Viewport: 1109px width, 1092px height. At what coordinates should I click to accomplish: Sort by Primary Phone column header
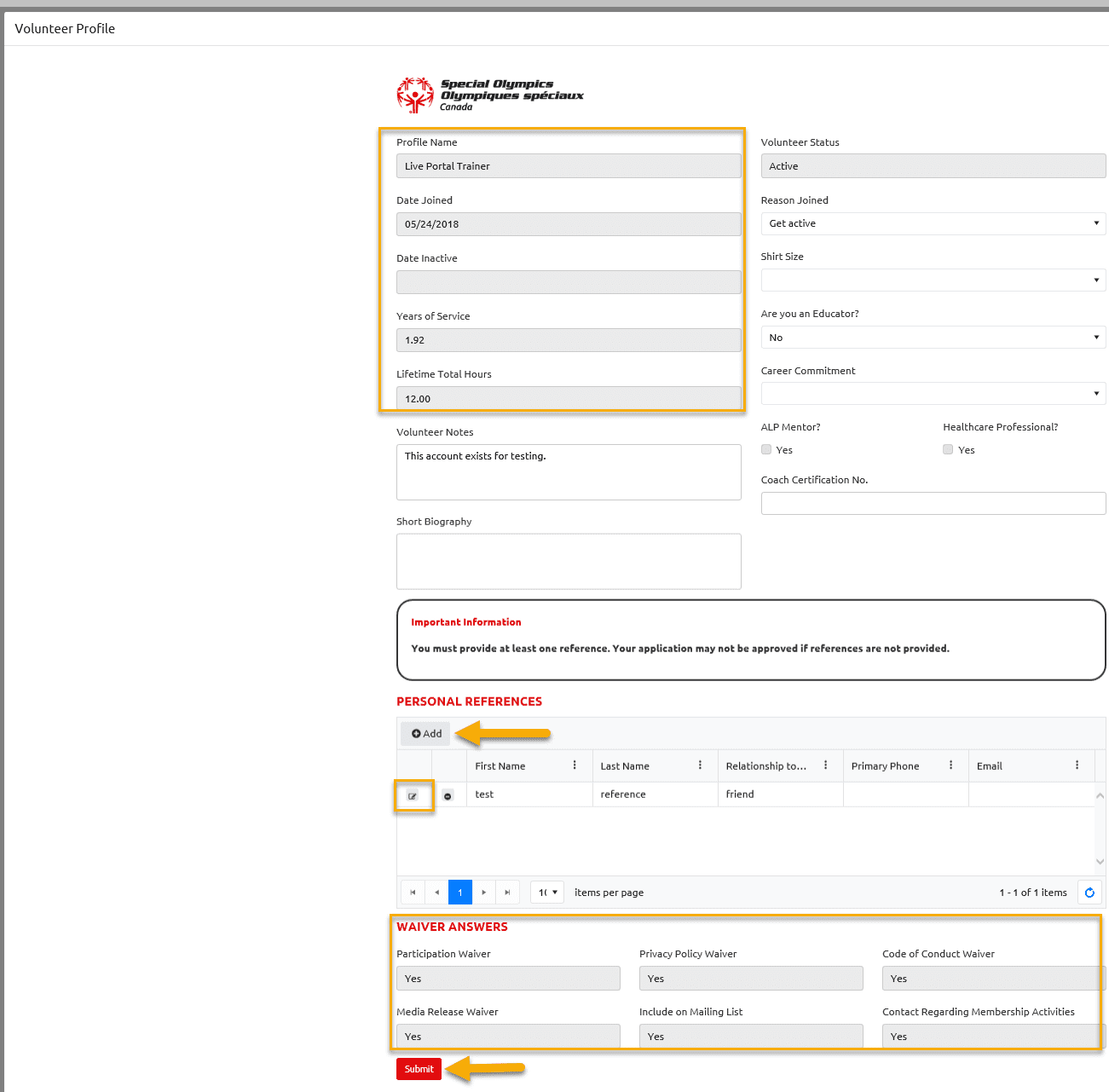885,766
